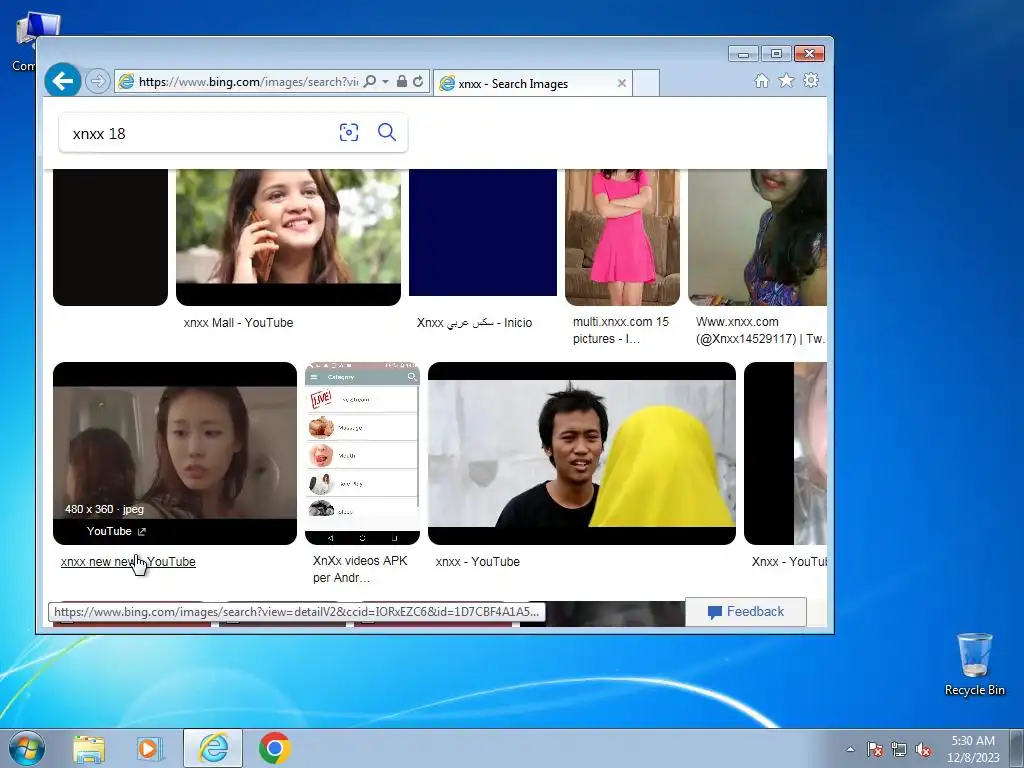Open the man with yellow veil thumbnail
The image size is (1024, 768).
[x=581, y=453]
